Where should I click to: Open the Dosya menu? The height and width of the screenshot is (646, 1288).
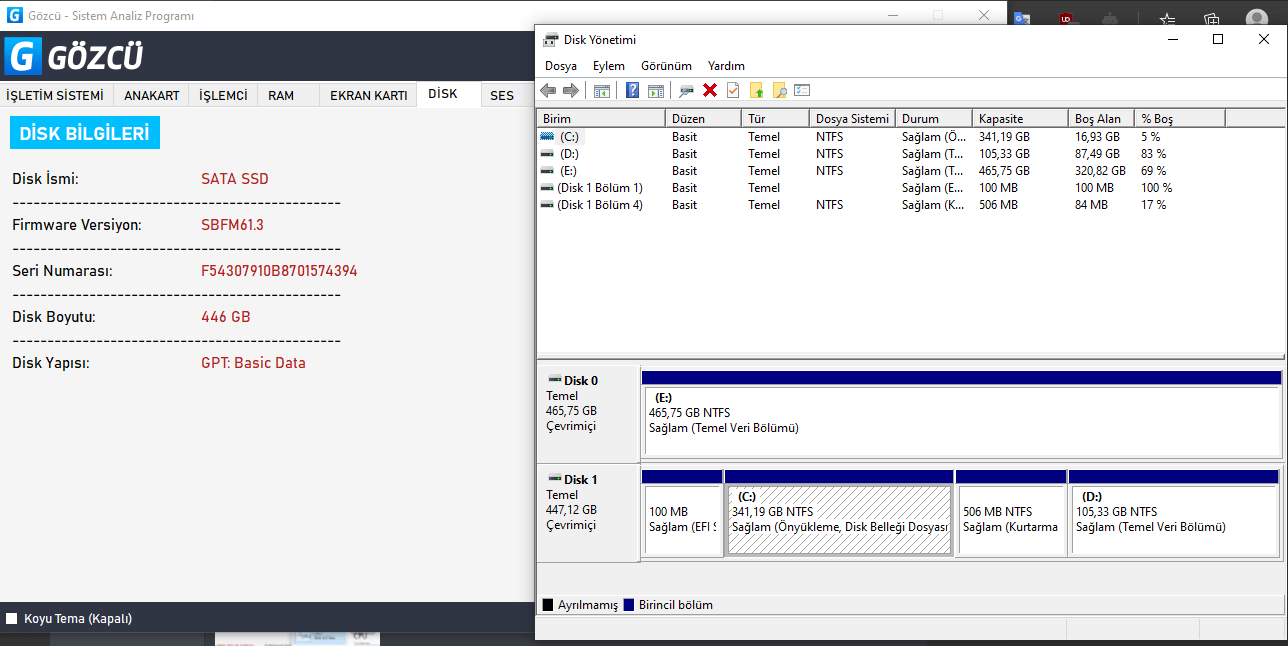click(x=561, y=66)
